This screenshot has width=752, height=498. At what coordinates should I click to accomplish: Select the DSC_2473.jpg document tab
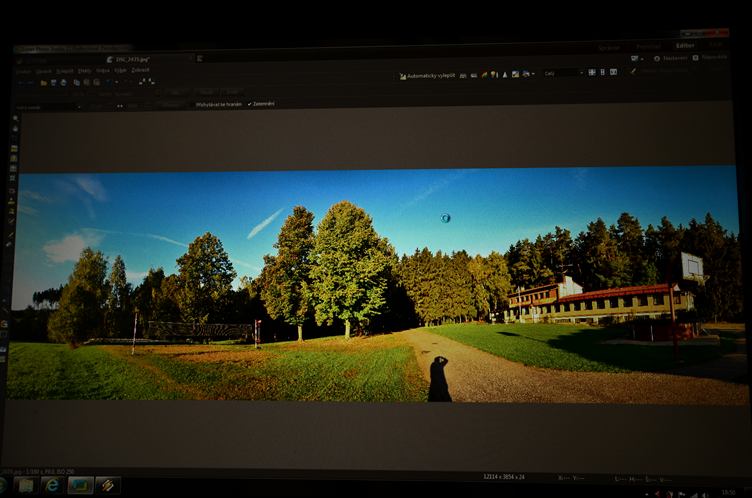129,59
